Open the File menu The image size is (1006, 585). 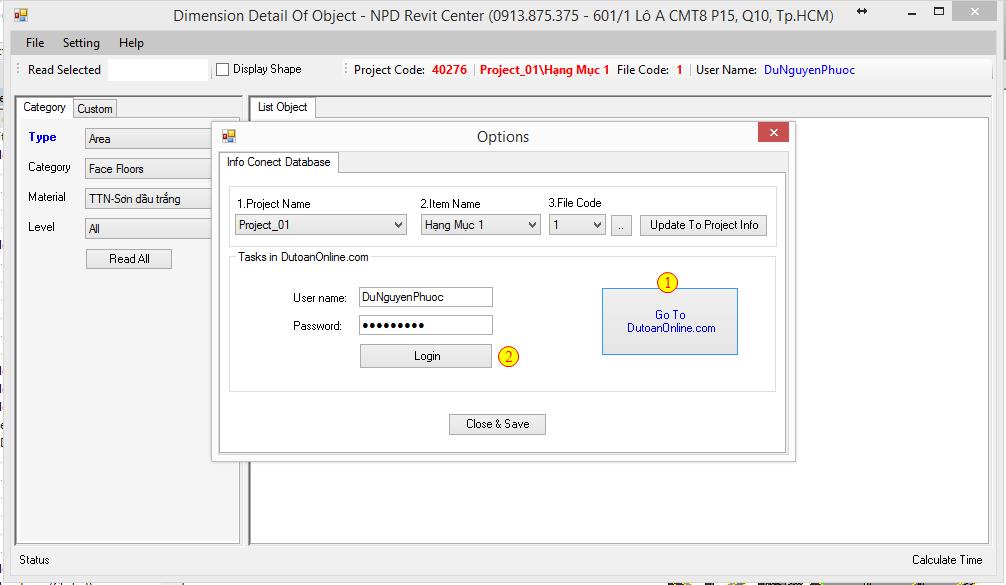coord(35,43)
